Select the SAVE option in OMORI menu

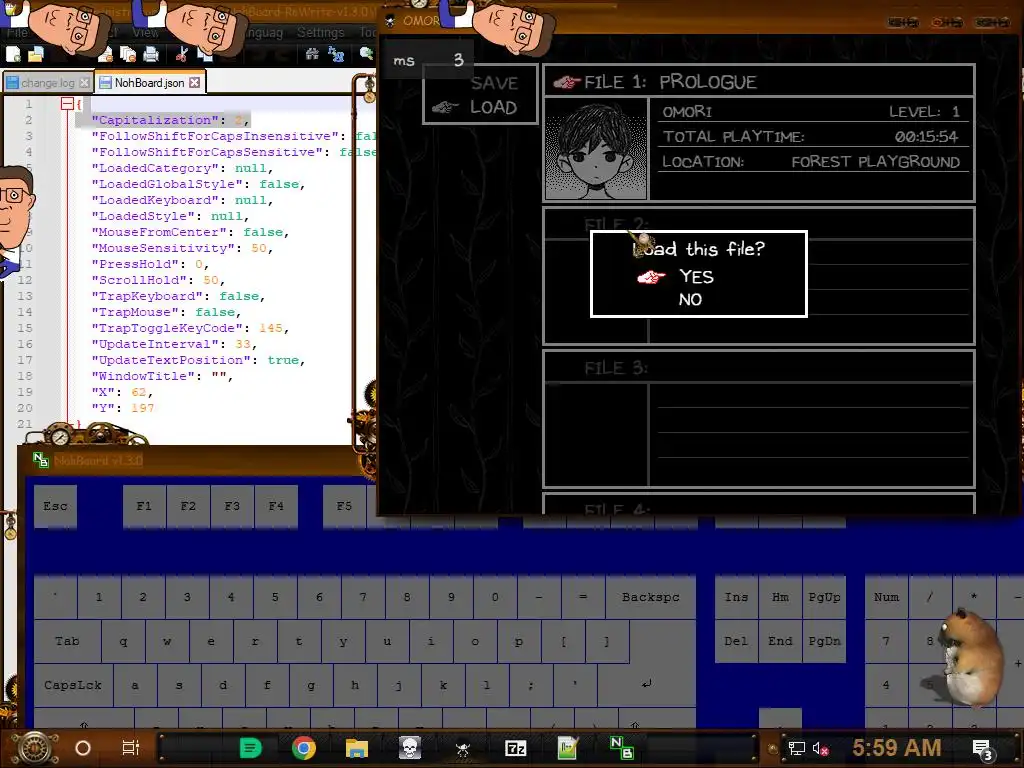pyautogui.click(x=494, y=83)
